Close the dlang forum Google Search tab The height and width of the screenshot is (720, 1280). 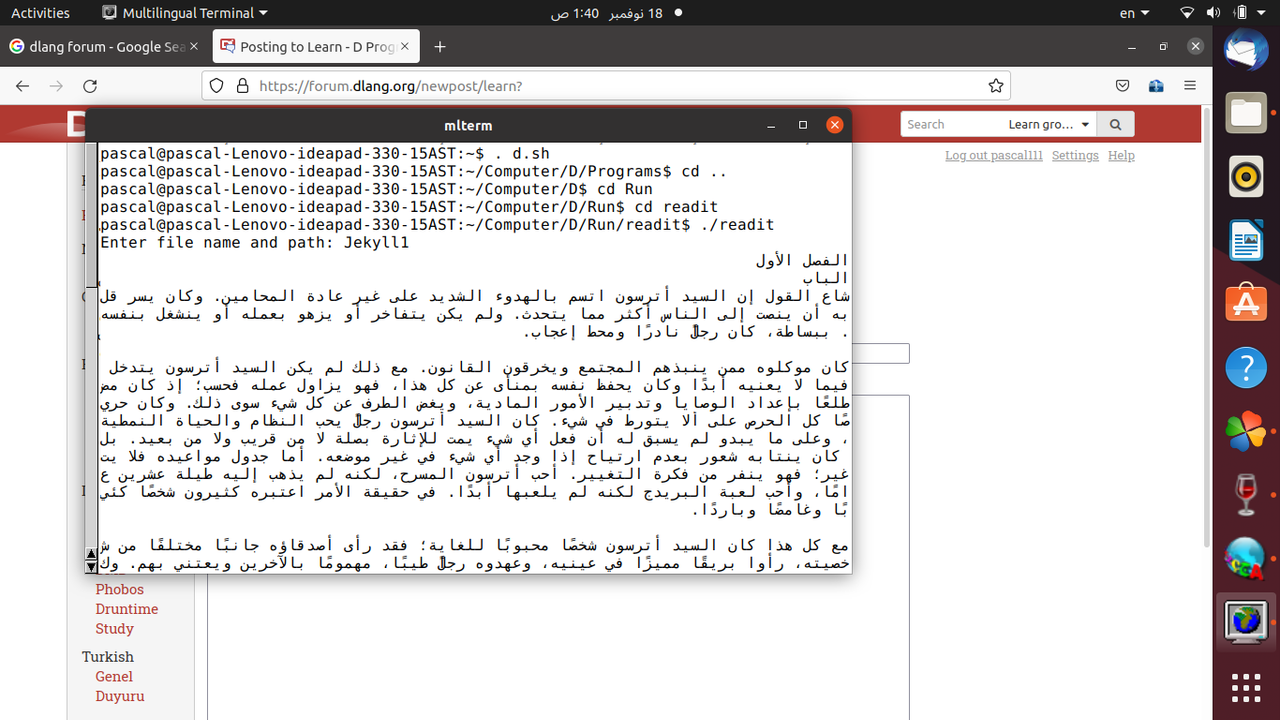tap(193, 47)
